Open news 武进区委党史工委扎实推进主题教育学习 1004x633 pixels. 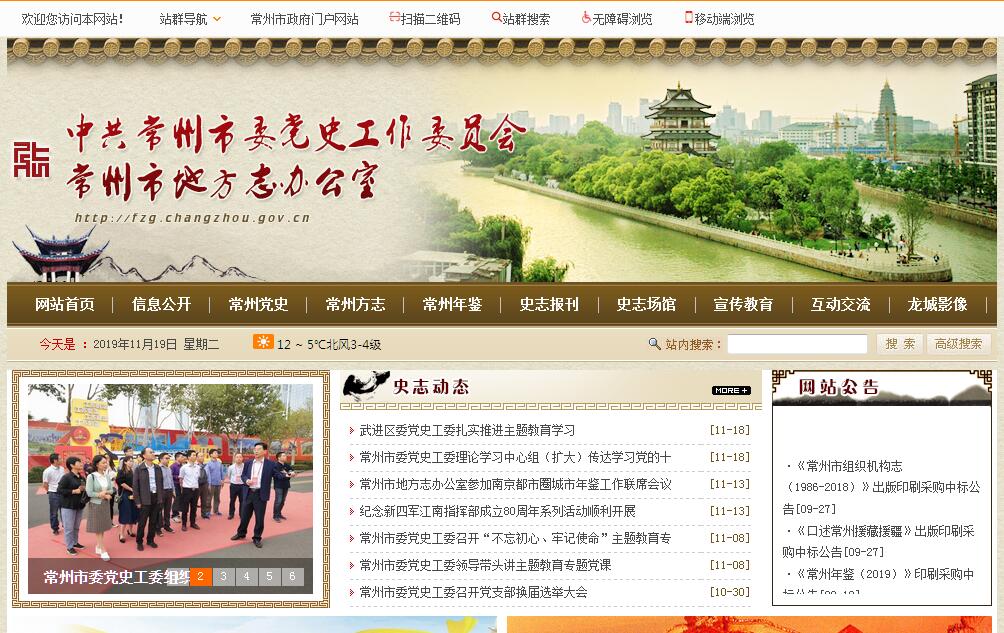(467, 430)
